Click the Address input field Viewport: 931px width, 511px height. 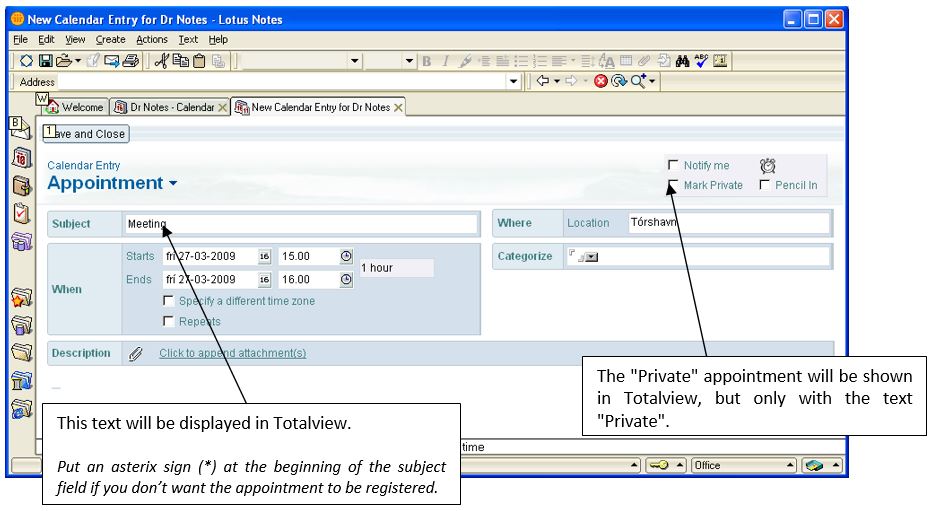click(x=282, y=82)
